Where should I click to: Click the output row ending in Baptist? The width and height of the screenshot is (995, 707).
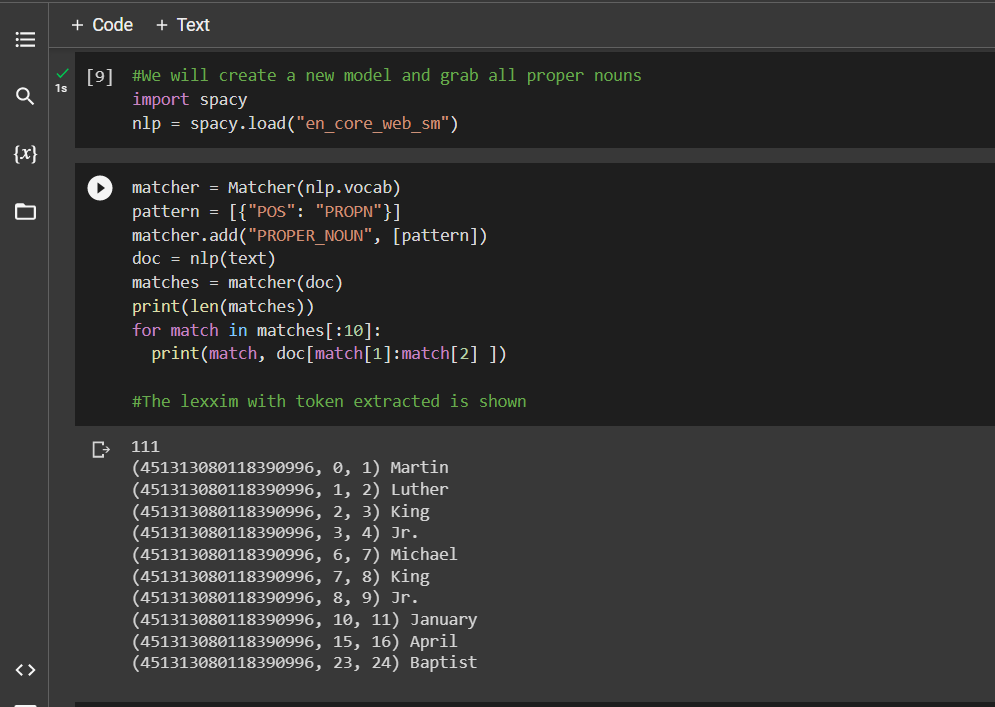[304, 663]
